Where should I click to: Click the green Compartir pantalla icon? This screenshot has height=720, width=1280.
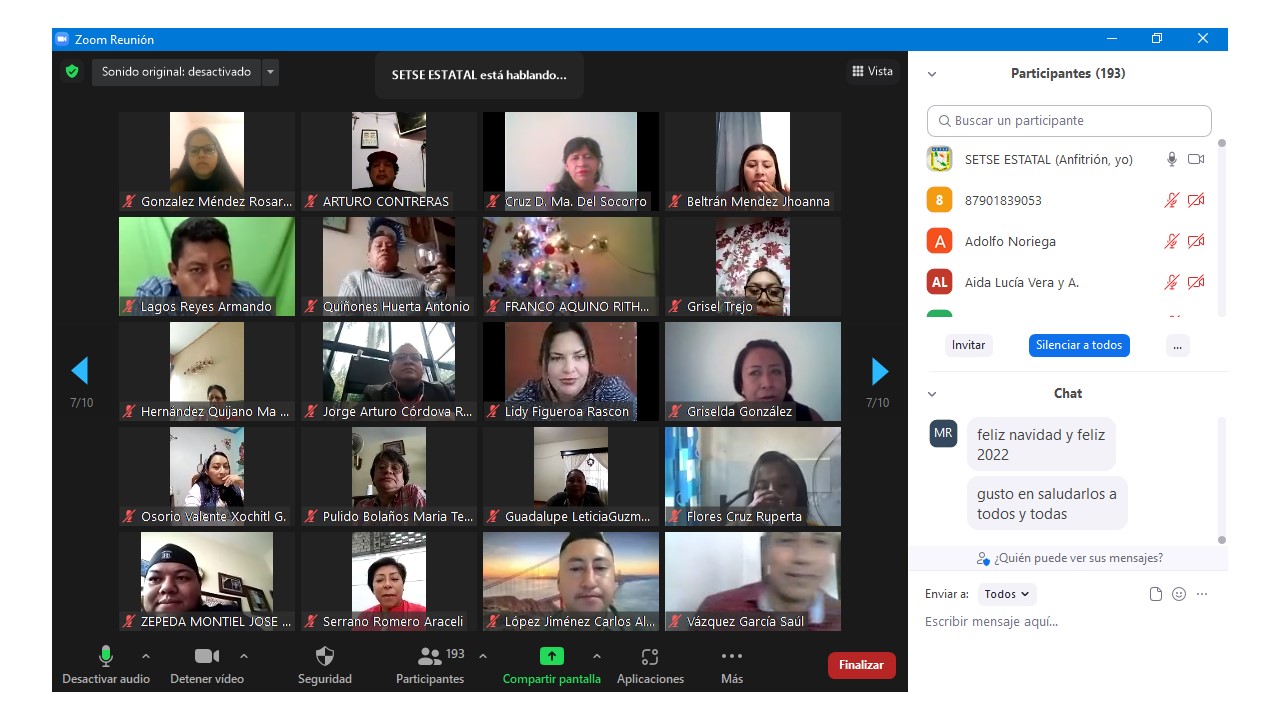coord(552,657)
